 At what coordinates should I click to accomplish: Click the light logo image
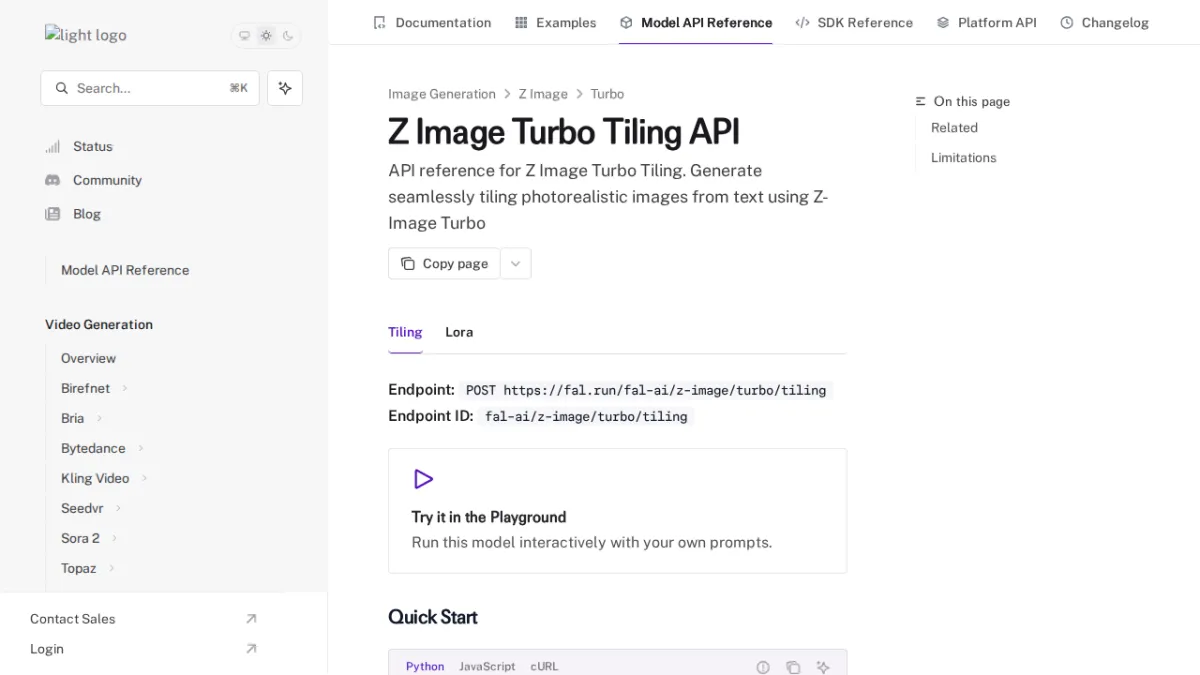[x=86, y=35]
